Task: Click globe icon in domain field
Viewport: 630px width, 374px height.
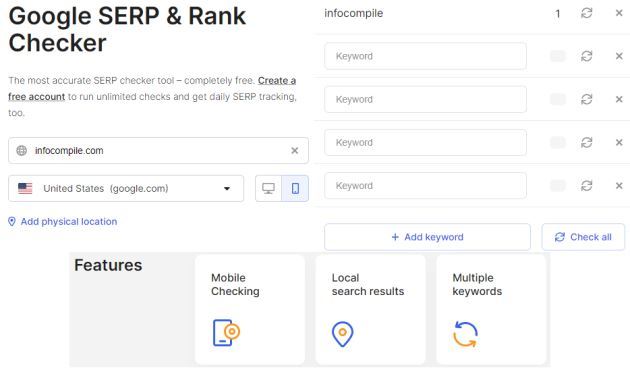Action: point(21,151)
